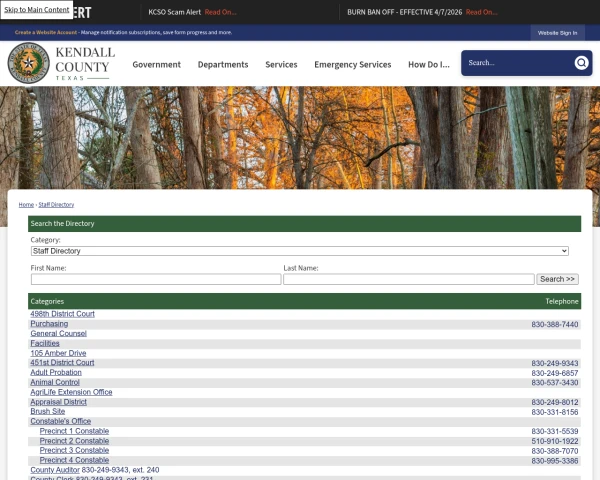Click the Website Sign In button

[558, 33]
